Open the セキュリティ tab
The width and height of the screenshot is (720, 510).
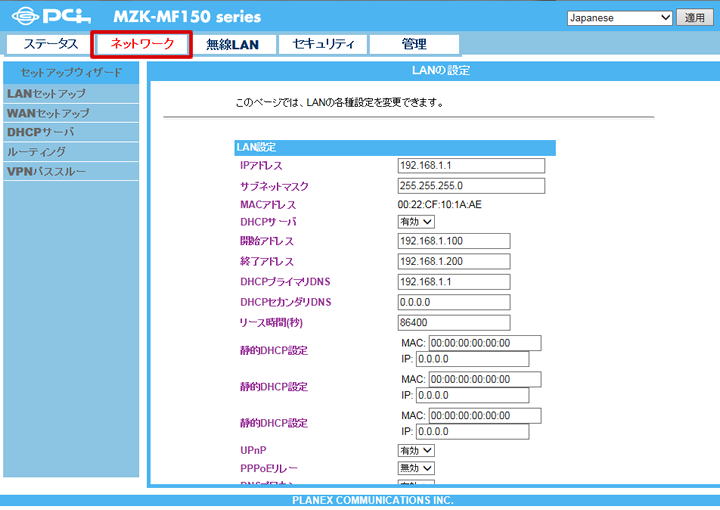point(323,44)
